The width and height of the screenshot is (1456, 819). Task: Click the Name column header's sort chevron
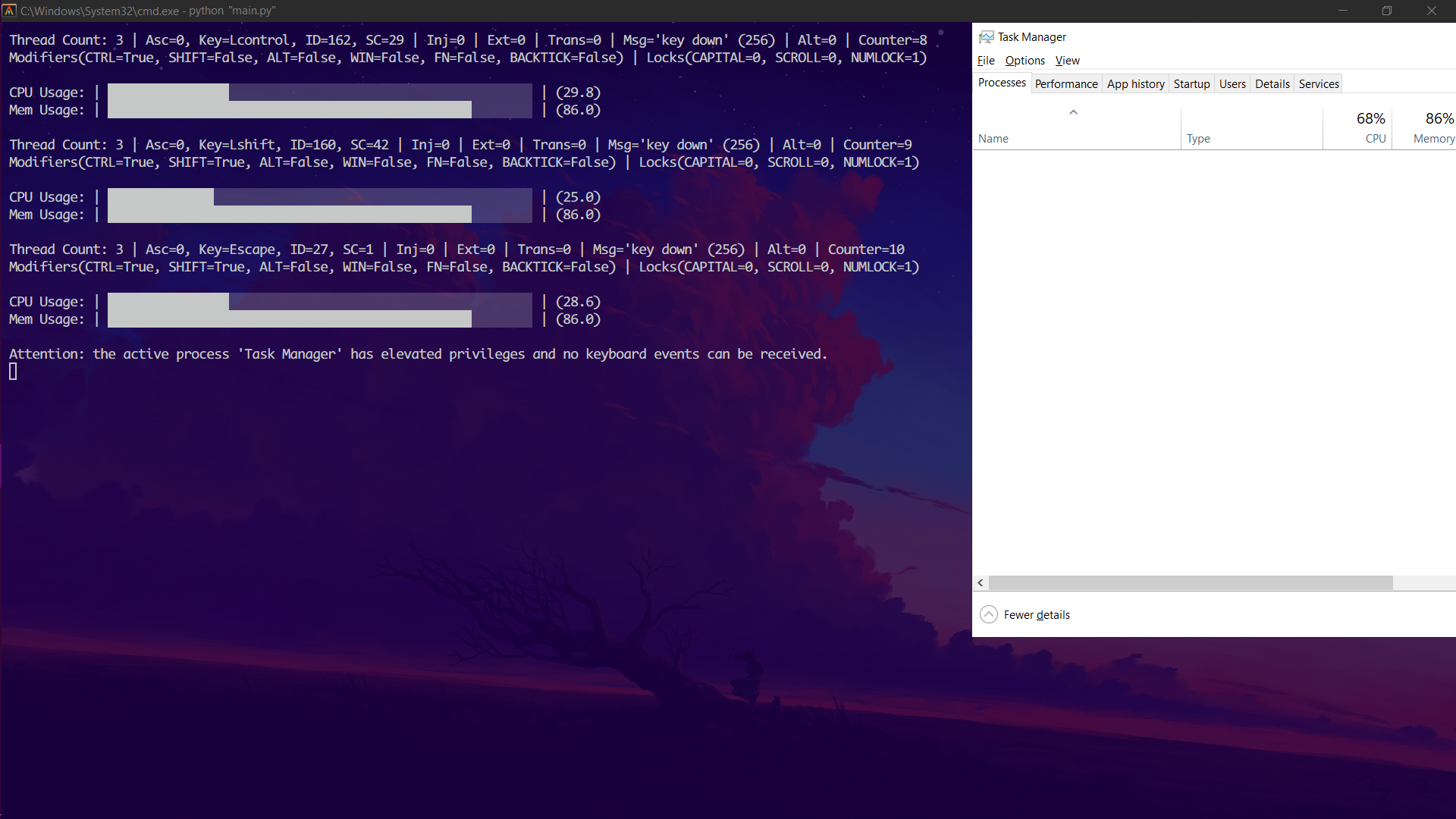[x=1073, y=112]
